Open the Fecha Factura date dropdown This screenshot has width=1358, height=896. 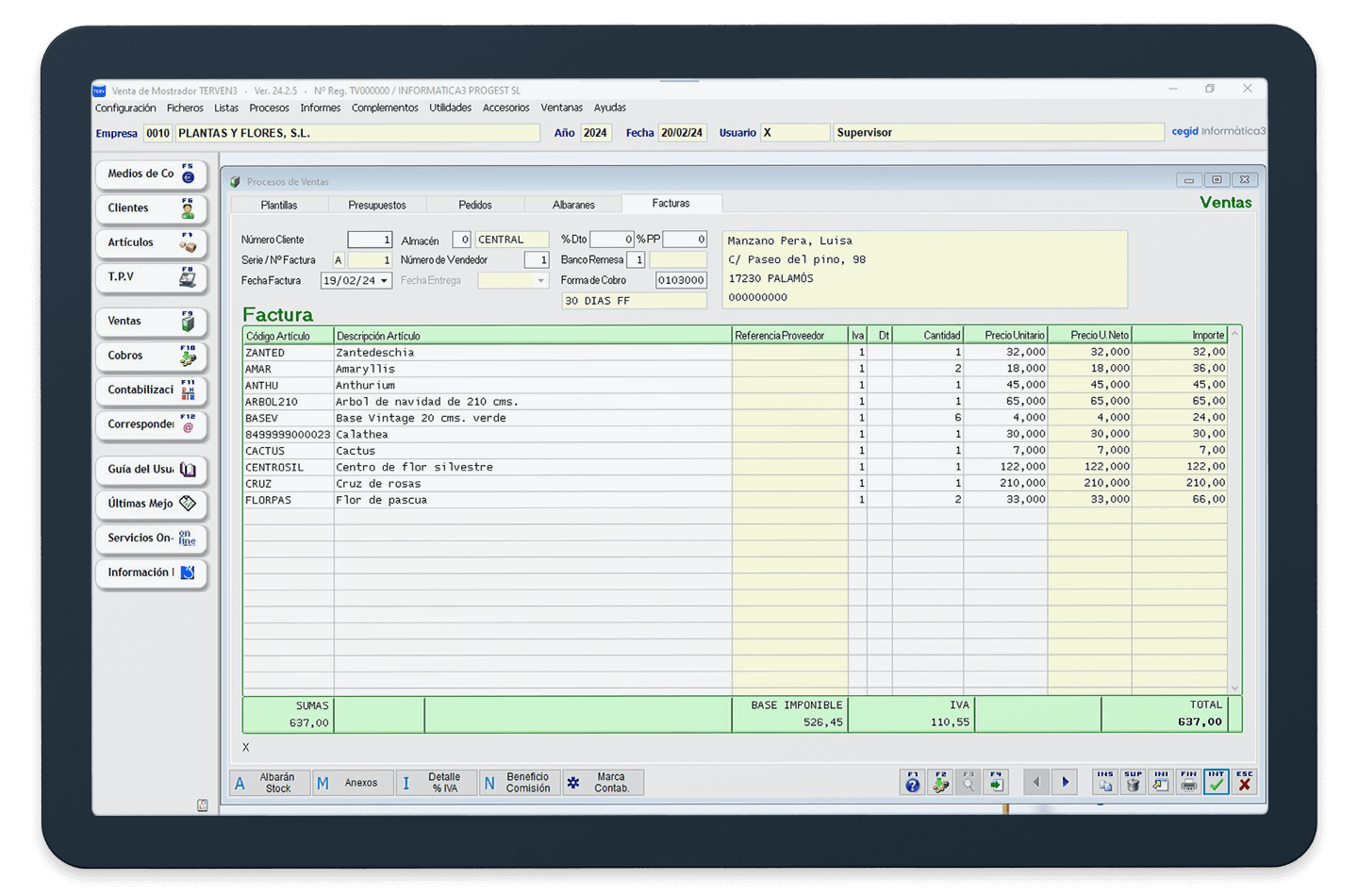(x=384, y=281)
